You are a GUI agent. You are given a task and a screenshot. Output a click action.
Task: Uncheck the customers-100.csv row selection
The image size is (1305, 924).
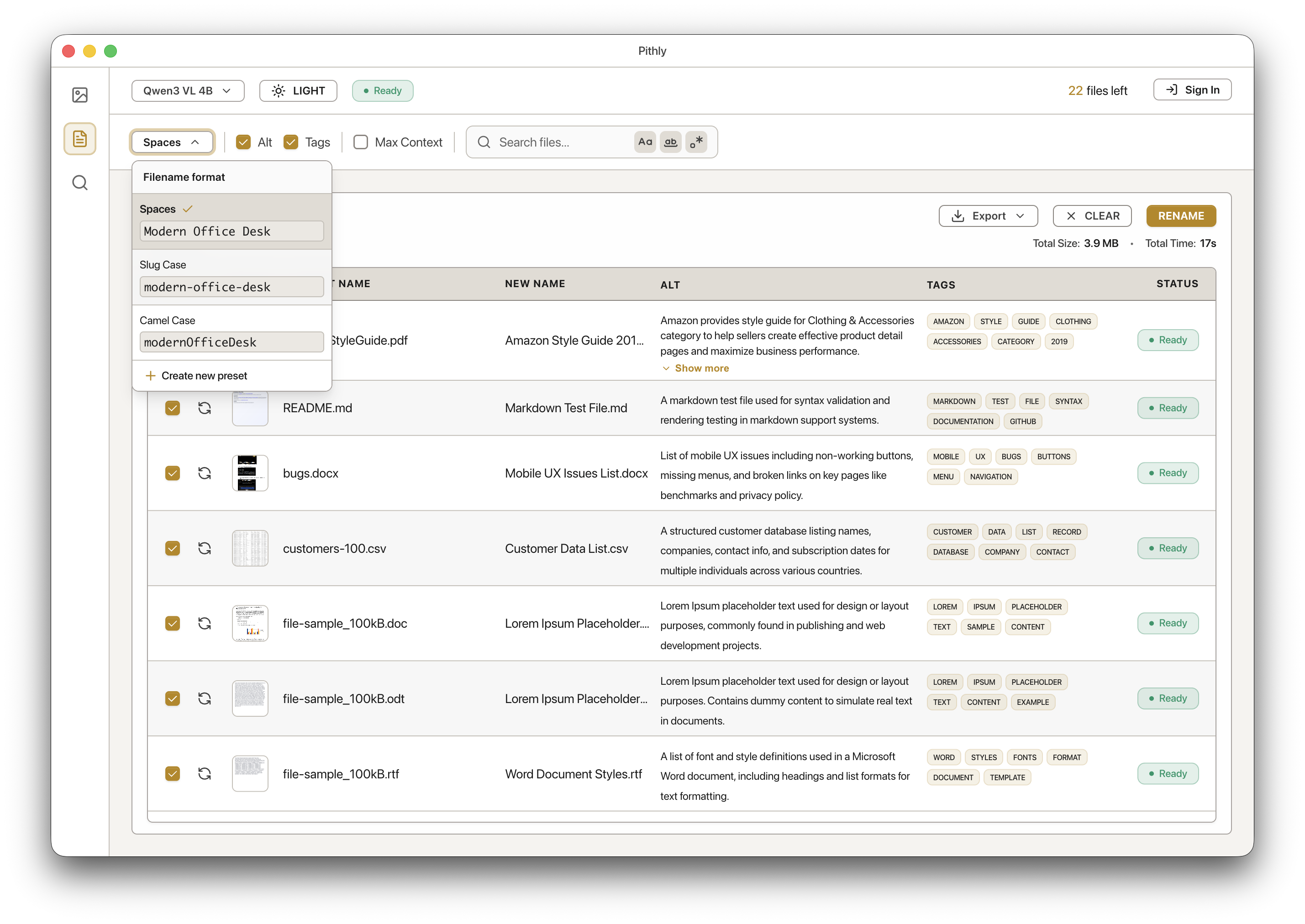[x=173, y=548]
